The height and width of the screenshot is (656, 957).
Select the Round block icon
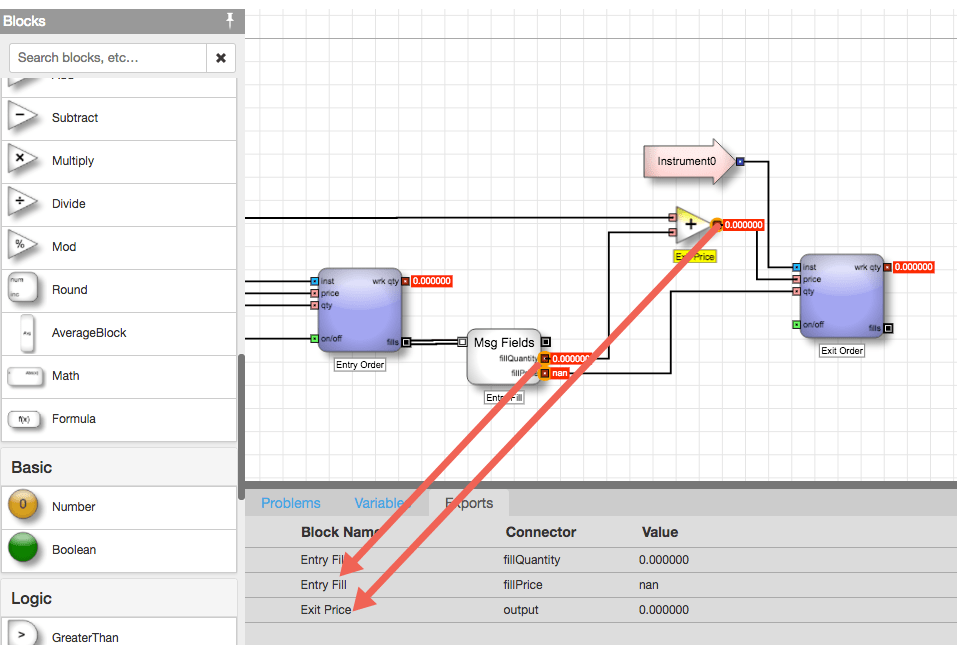[23, 288]
